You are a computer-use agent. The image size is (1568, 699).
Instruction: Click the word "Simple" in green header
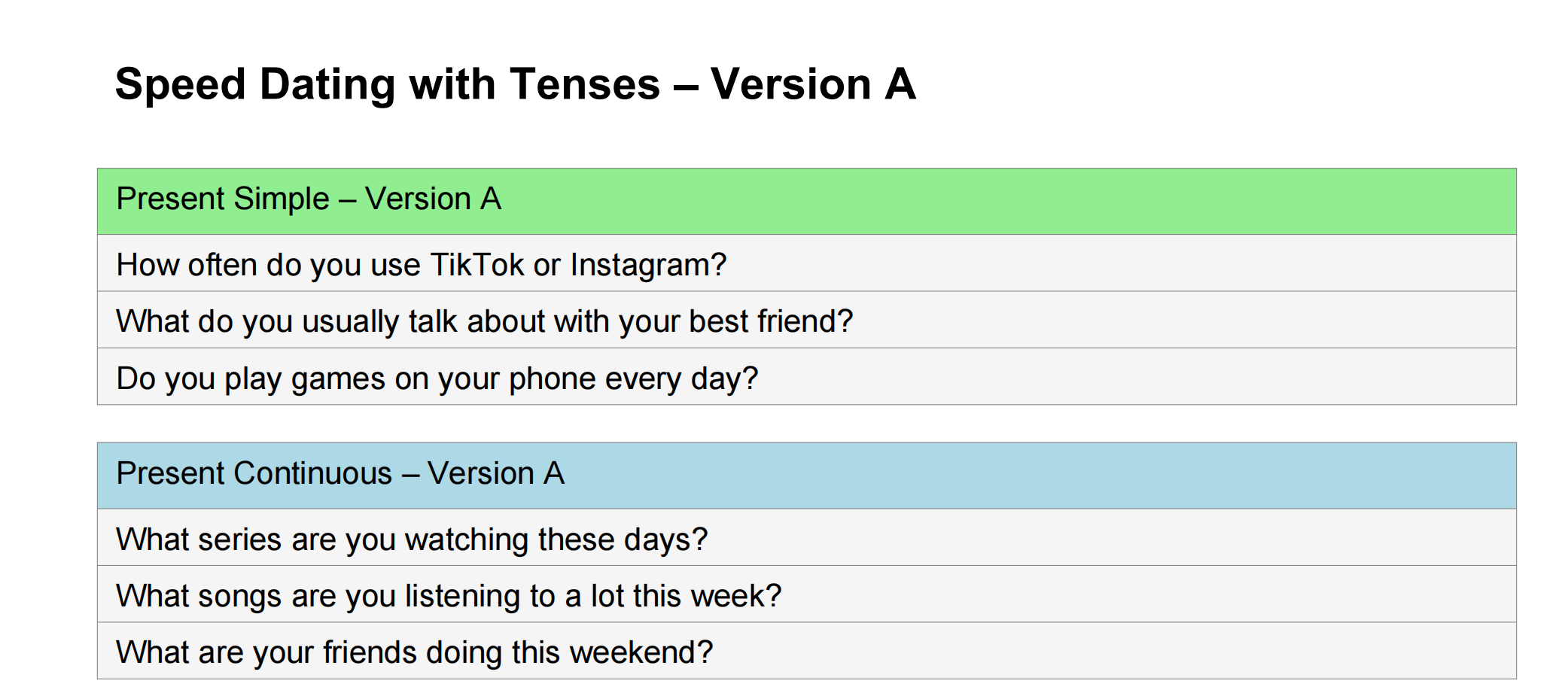coord(281,199)
